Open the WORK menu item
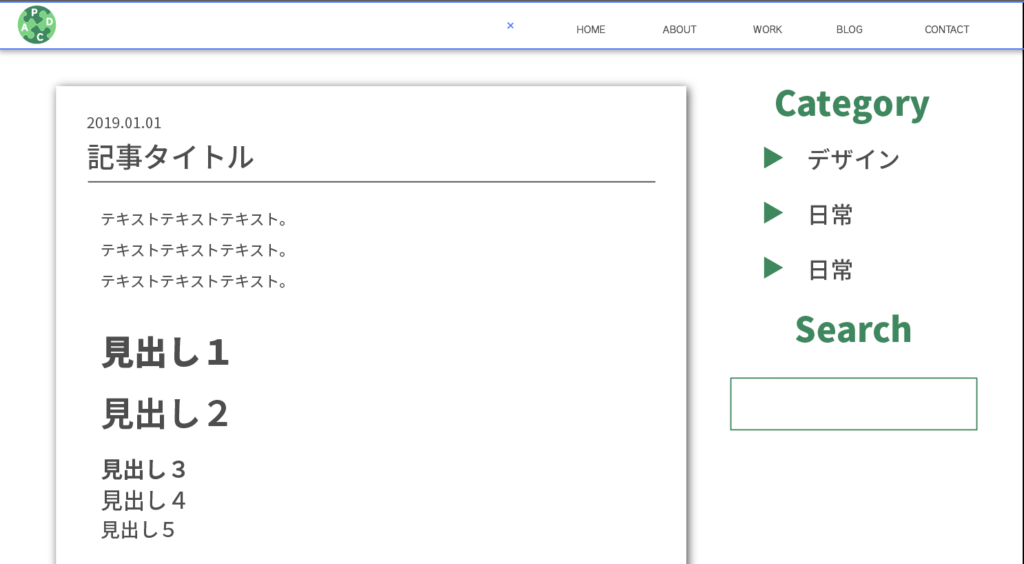This screenshot has width=1024, height=564. [767, 30]
